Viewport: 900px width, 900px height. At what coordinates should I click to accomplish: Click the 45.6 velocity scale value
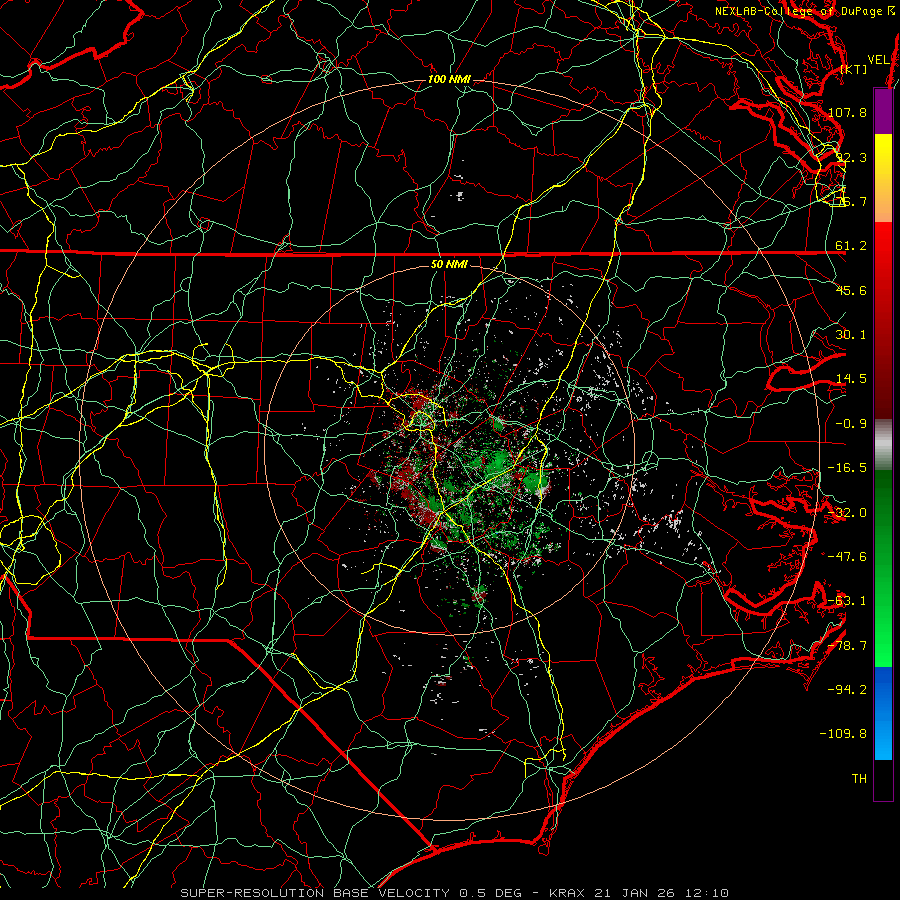(x=851, y=290)
